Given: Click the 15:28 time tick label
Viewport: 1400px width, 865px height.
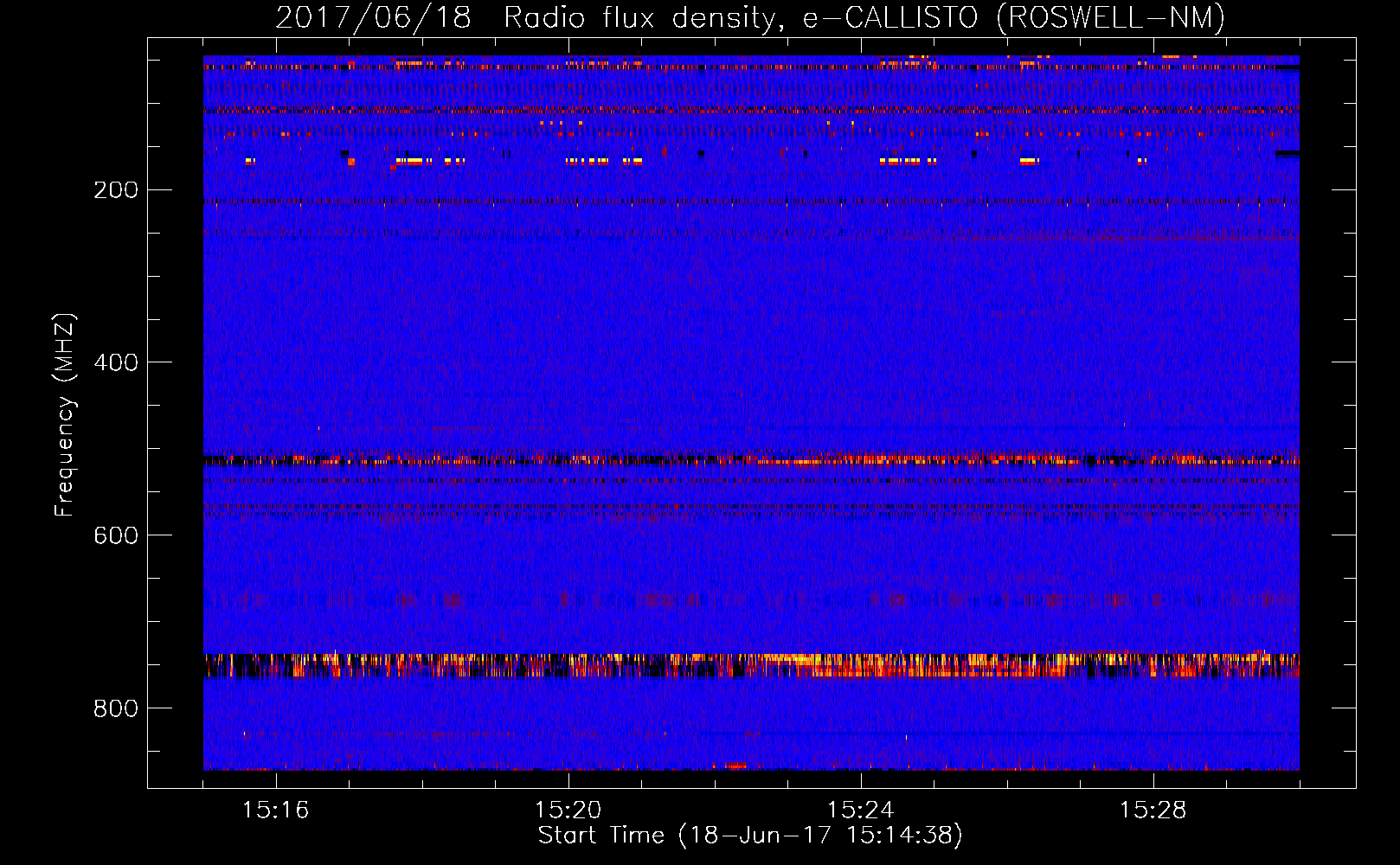Looking at the screenshot, I should tap(1153, 811).
